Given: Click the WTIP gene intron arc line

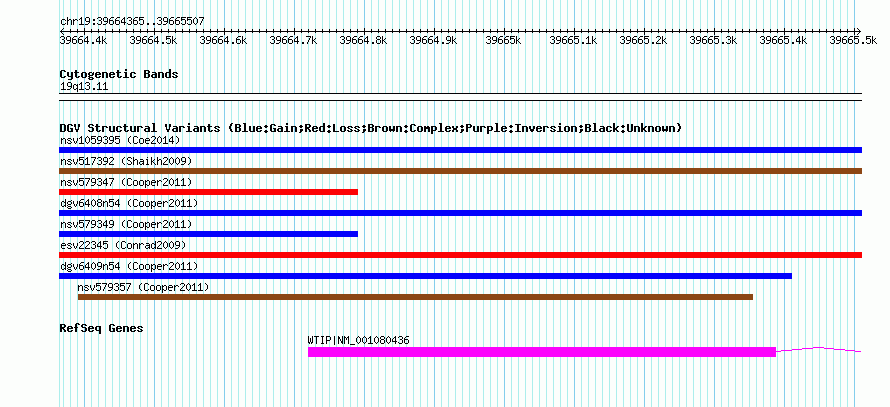Looking at the screenshot, I should click(x=818, y=348).
